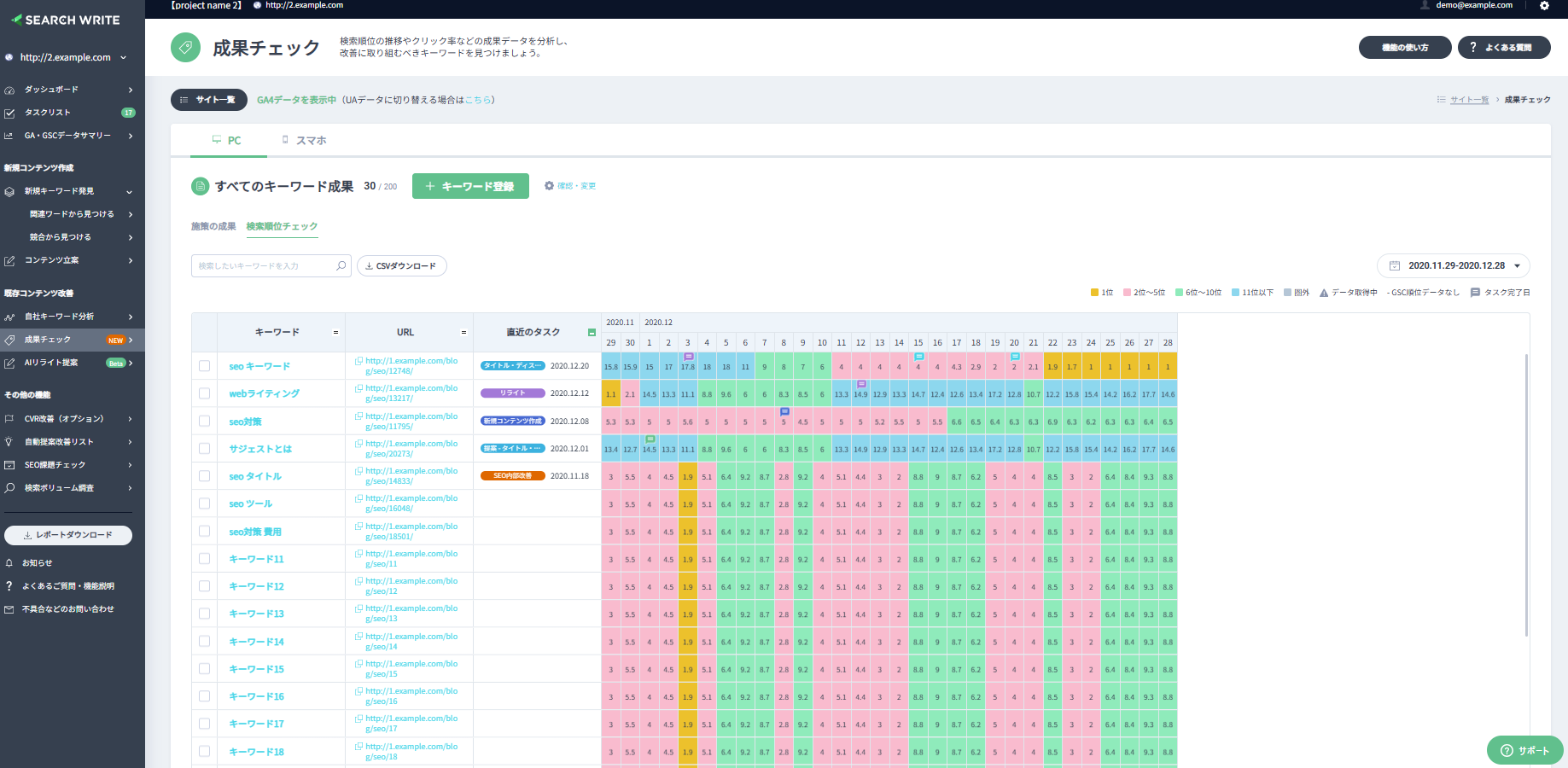The width and height of the screenshot is (1568, 768).
Task: Click URL column sort icon
Action: tap(463, 333)
